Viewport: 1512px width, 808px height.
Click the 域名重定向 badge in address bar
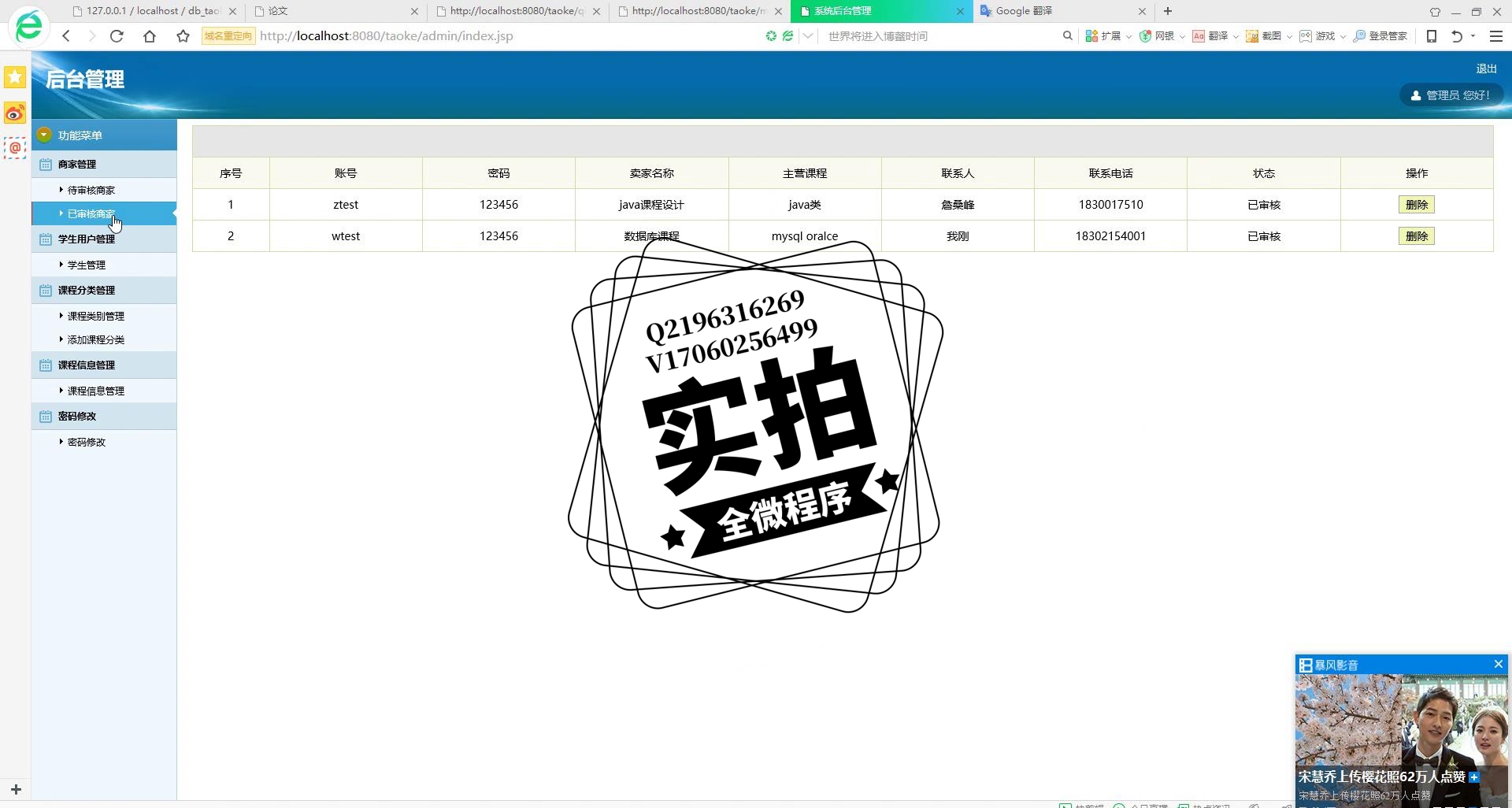point(228,36)
